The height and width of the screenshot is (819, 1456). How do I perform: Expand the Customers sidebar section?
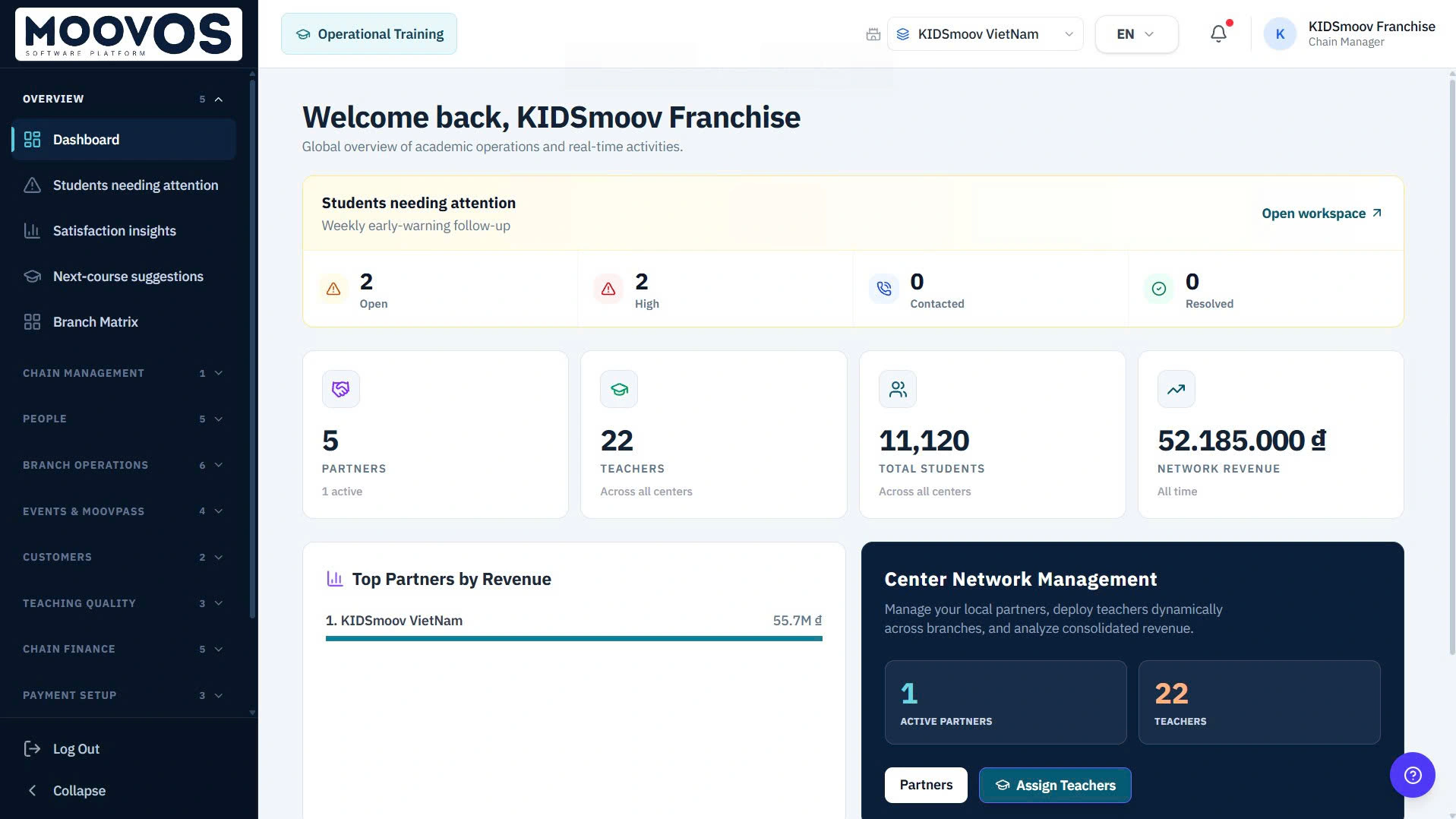(122, 557)
